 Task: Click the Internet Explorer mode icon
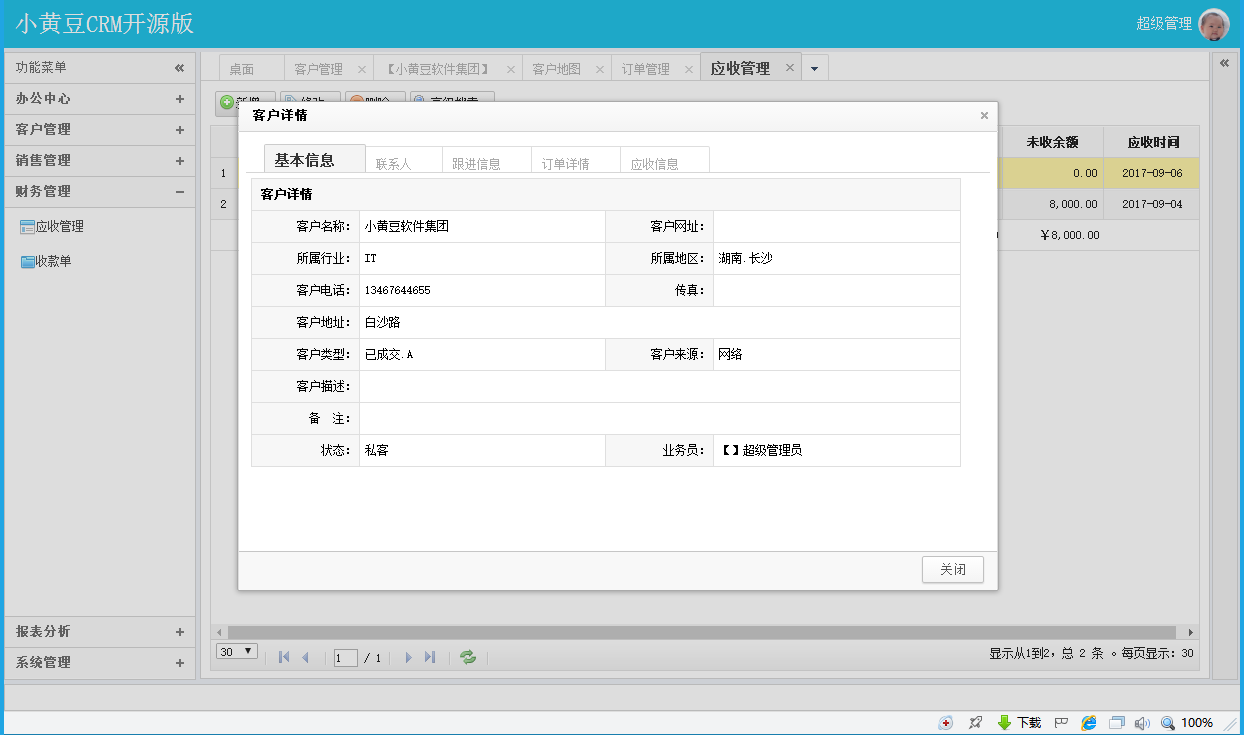[1089, 722]
